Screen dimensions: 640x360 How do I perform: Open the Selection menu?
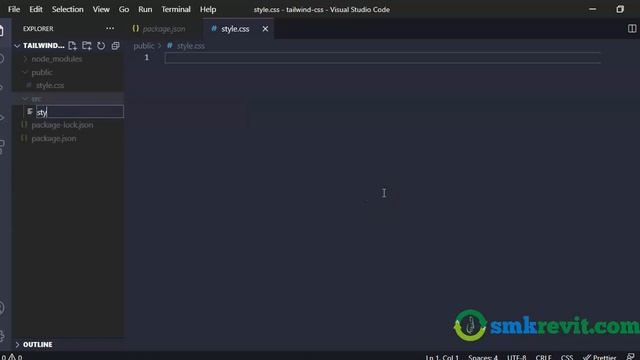click(x=68, y=9)
